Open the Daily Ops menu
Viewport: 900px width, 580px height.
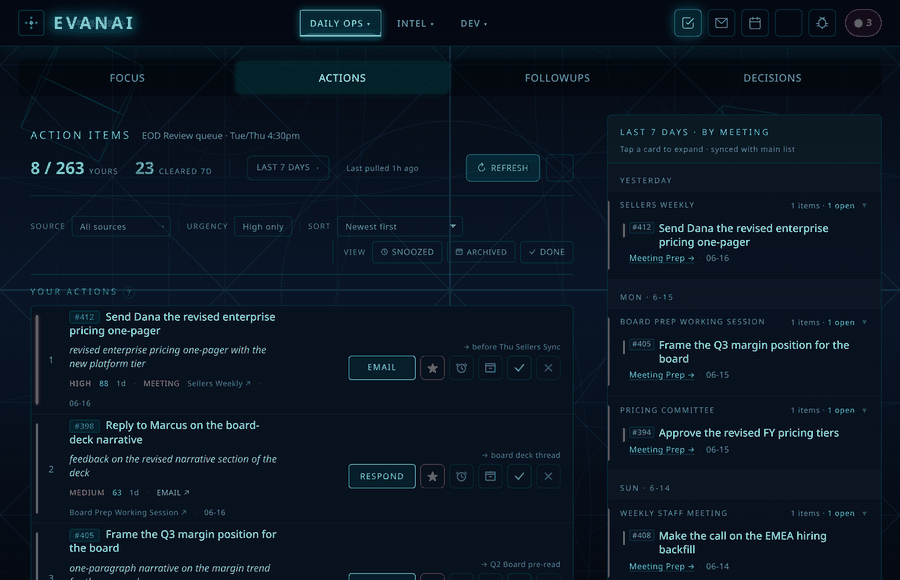pos(340,24)
